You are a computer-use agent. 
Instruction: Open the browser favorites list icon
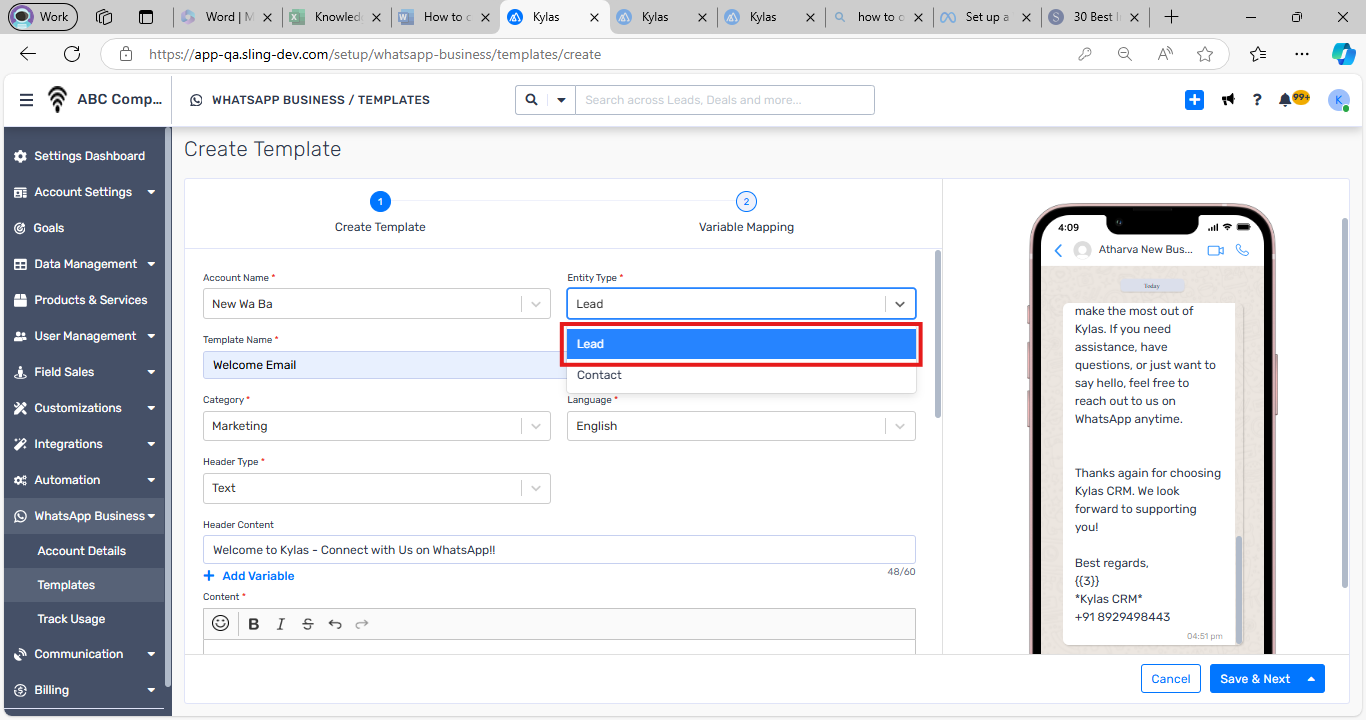[x=1258, y=54]
